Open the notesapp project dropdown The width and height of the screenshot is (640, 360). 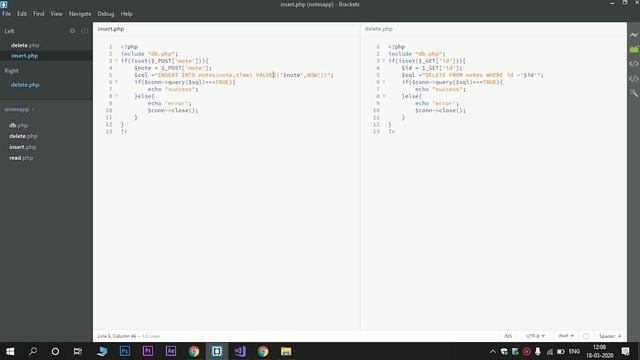click(x=19, y=109)
